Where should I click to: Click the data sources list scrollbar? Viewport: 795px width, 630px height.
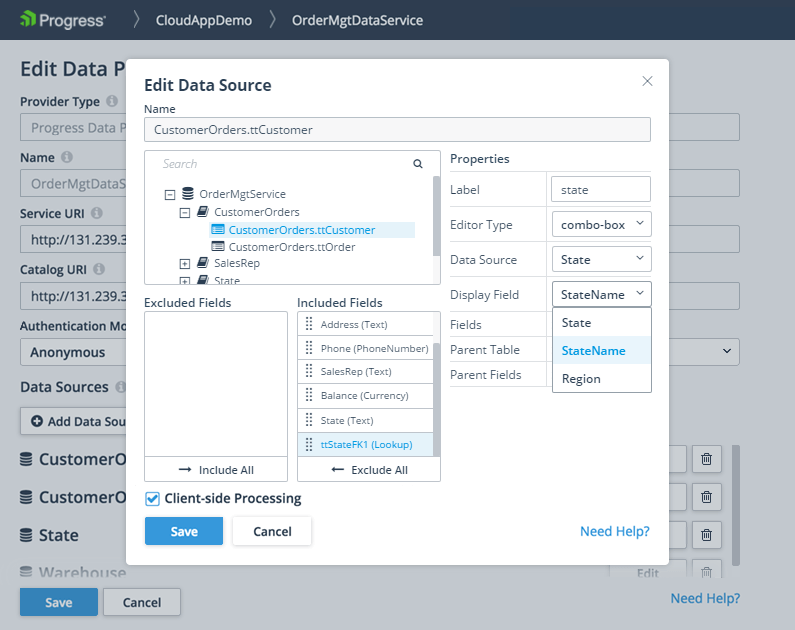pos(736,505)
